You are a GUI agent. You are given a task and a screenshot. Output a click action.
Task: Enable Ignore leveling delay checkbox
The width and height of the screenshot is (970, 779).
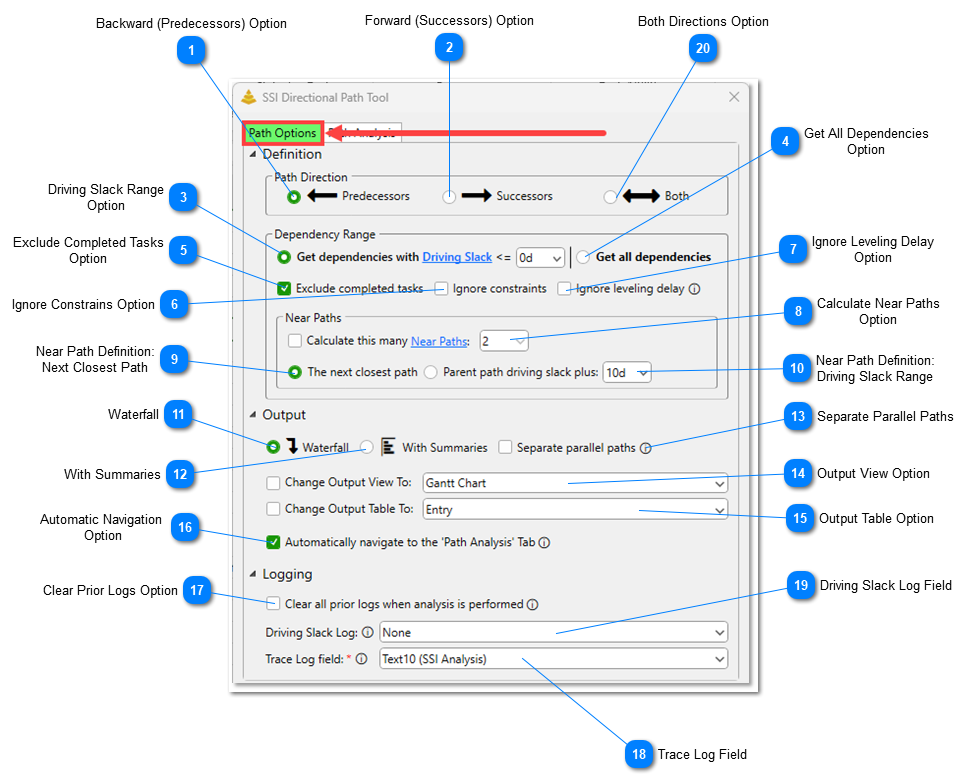[564, 288]
